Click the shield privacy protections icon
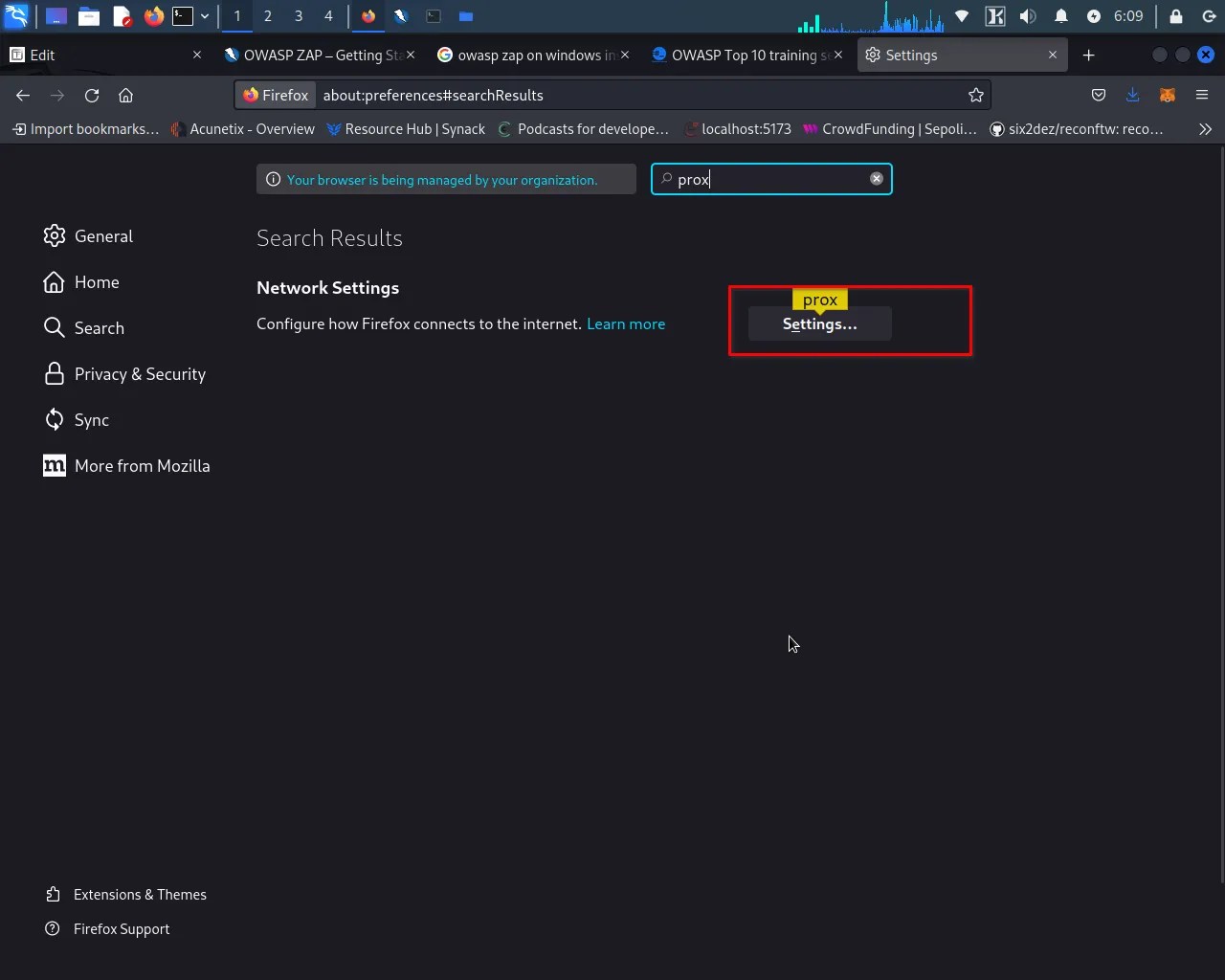The width and height of the screenshot is (1225, 980). 1099,95
